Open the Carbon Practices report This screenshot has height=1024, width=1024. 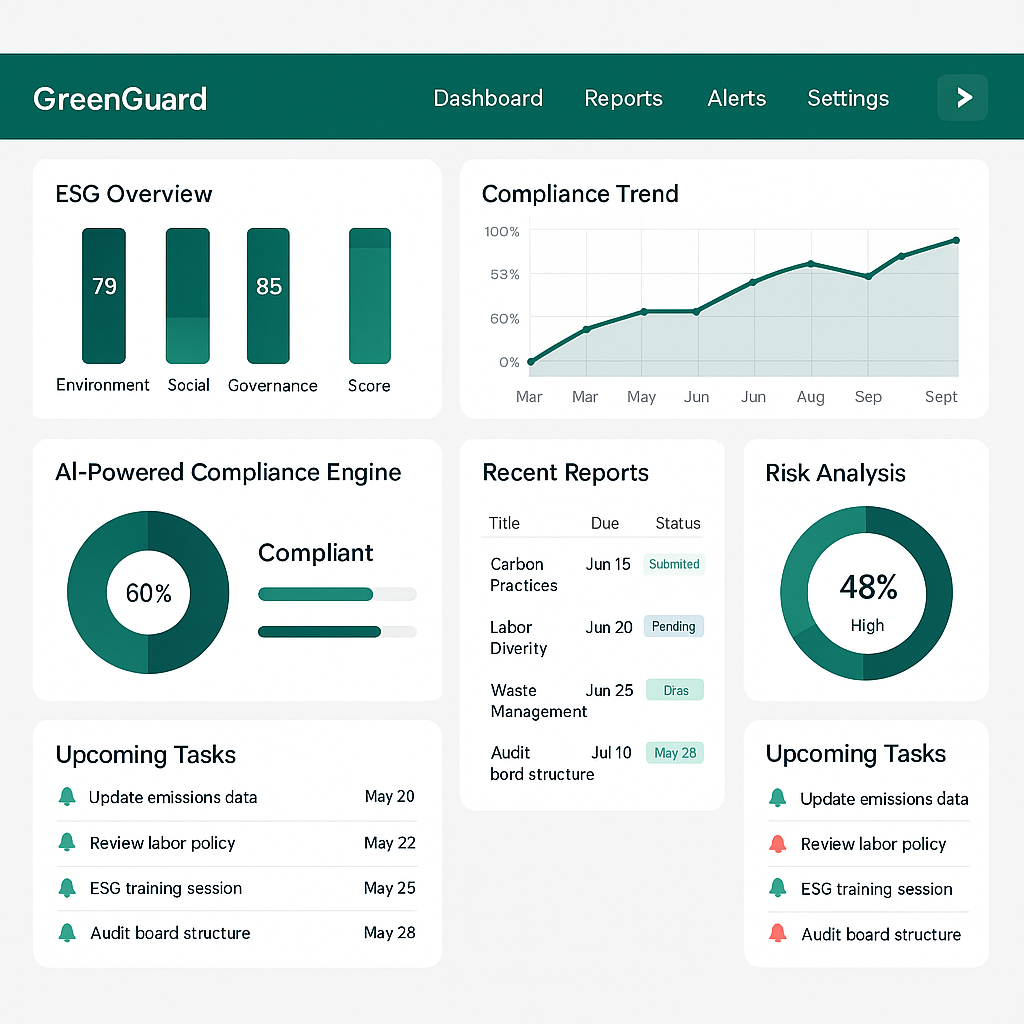tap(524, 575)
